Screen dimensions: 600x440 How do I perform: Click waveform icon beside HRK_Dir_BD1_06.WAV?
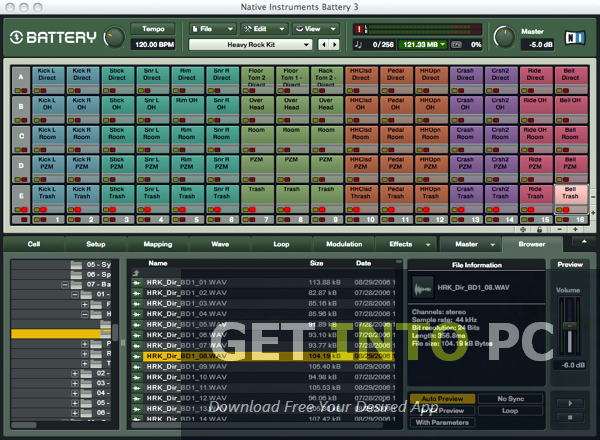[136, 335]
